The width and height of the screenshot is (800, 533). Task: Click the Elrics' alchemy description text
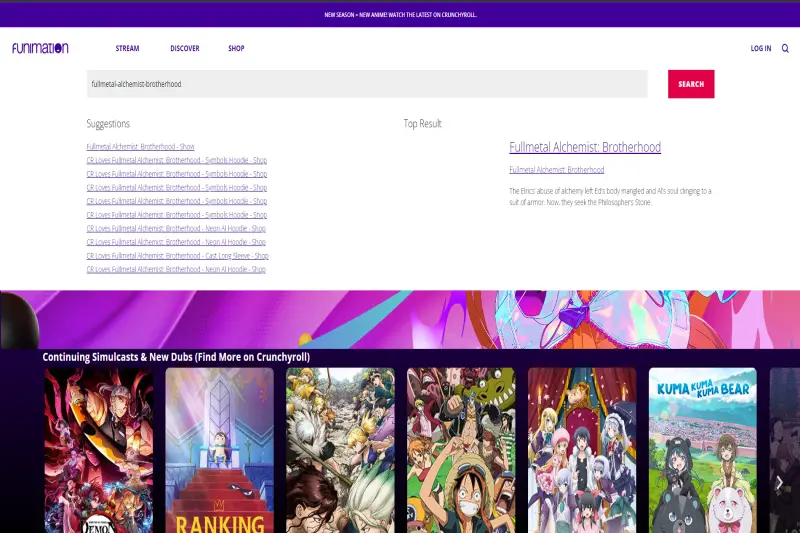[x=610, y=196]
